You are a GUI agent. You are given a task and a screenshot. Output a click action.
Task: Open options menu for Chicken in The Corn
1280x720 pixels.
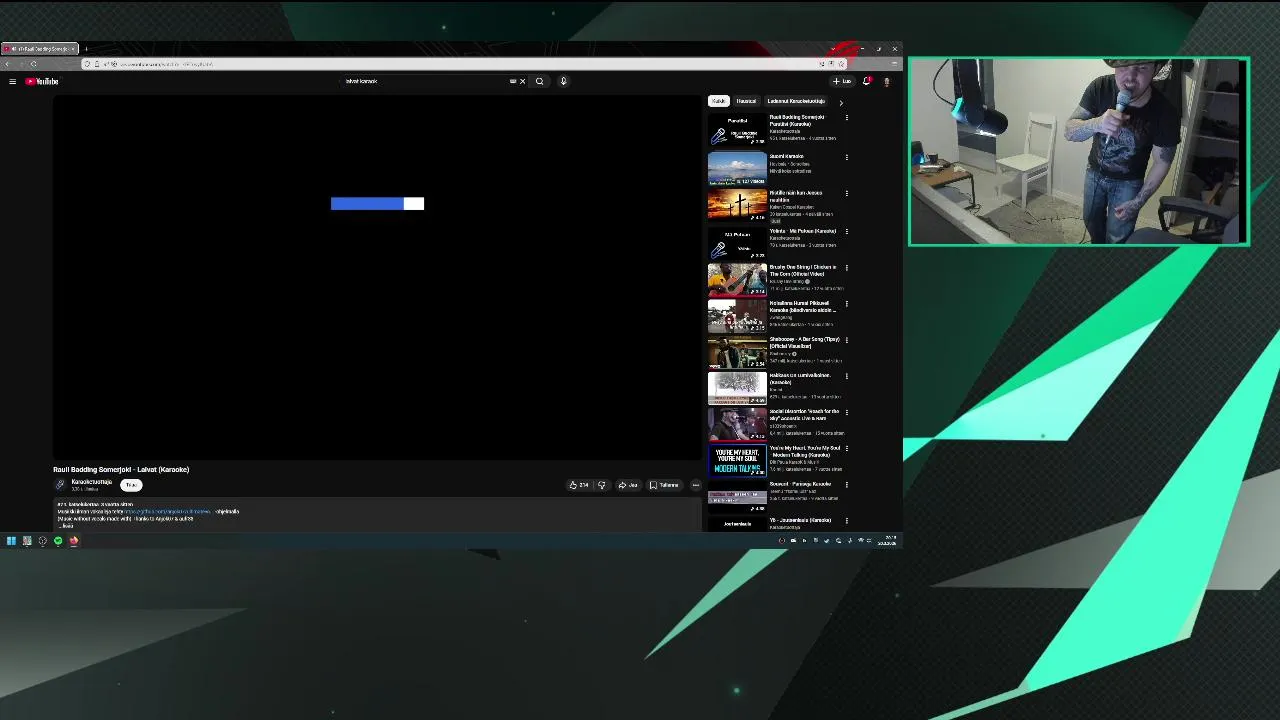pos(846,268)
